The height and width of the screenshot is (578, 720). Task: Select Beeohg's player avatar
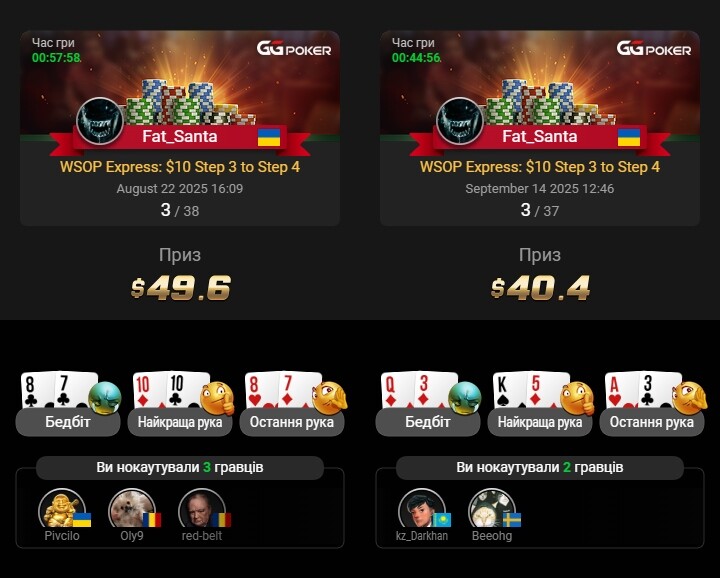492,511
